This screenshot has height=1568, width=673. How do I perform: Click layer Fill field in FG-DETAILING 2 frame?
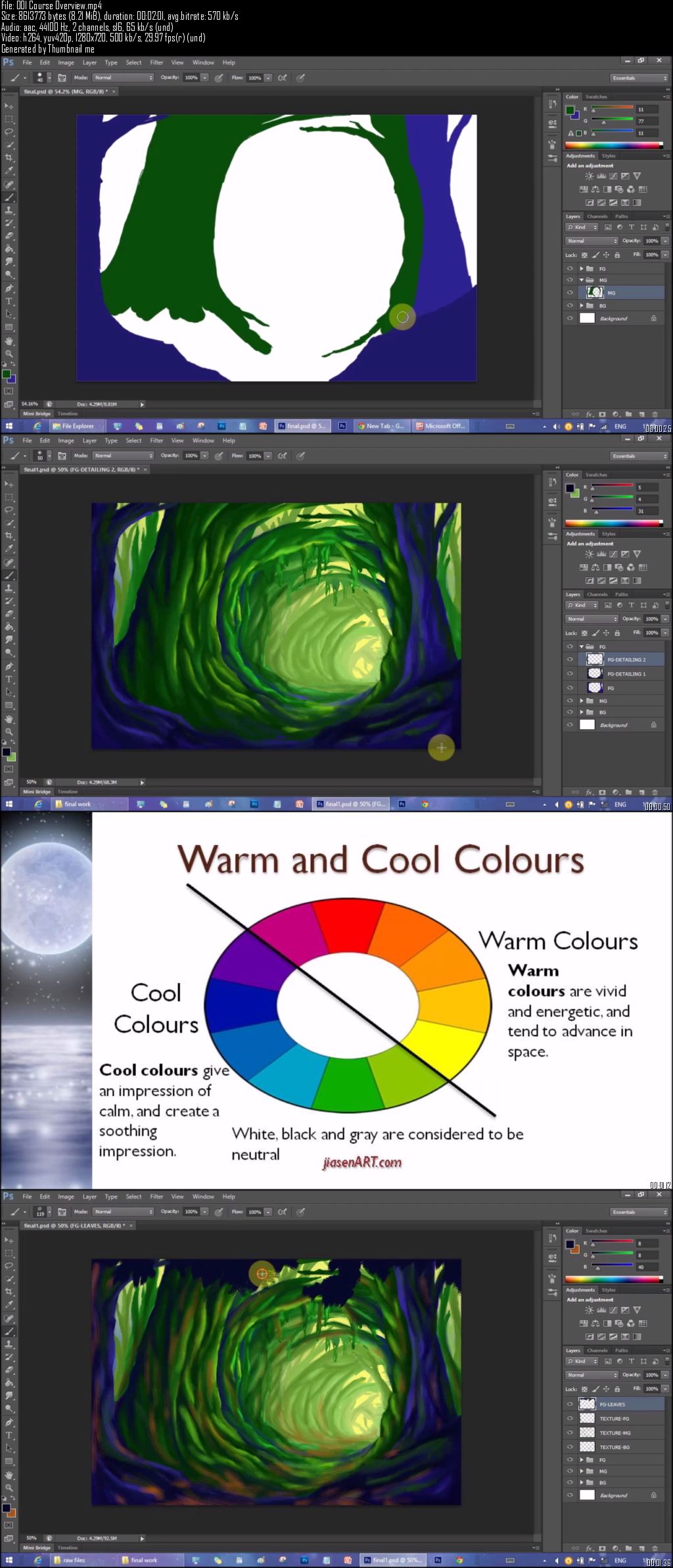click(x=651, y=633)
